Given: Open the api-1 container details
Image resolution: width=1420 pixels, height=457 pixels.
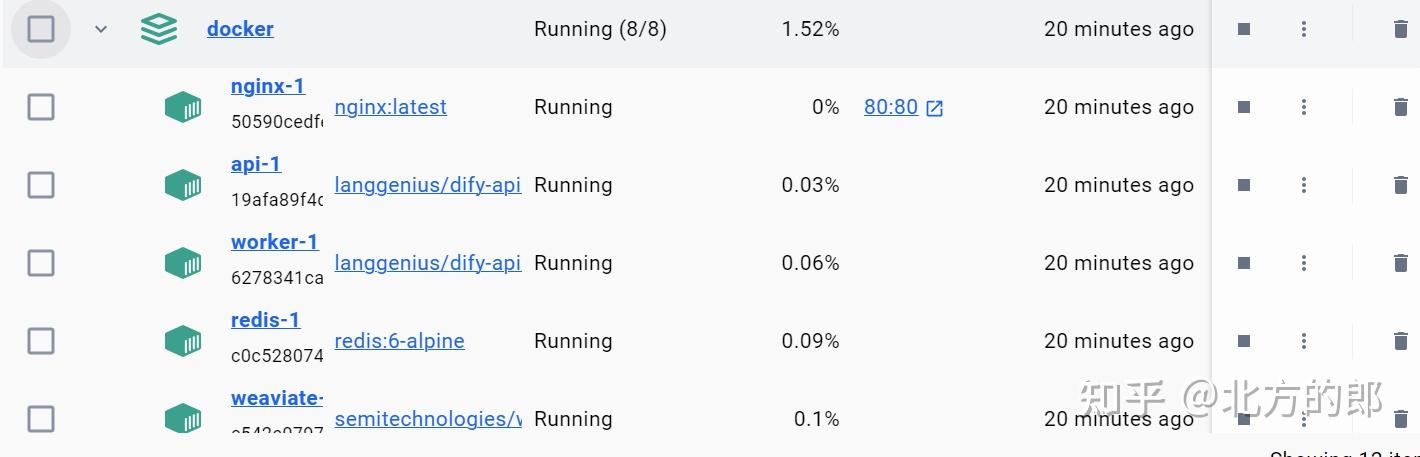Looking at the screenshot, I should coord(256,164).
